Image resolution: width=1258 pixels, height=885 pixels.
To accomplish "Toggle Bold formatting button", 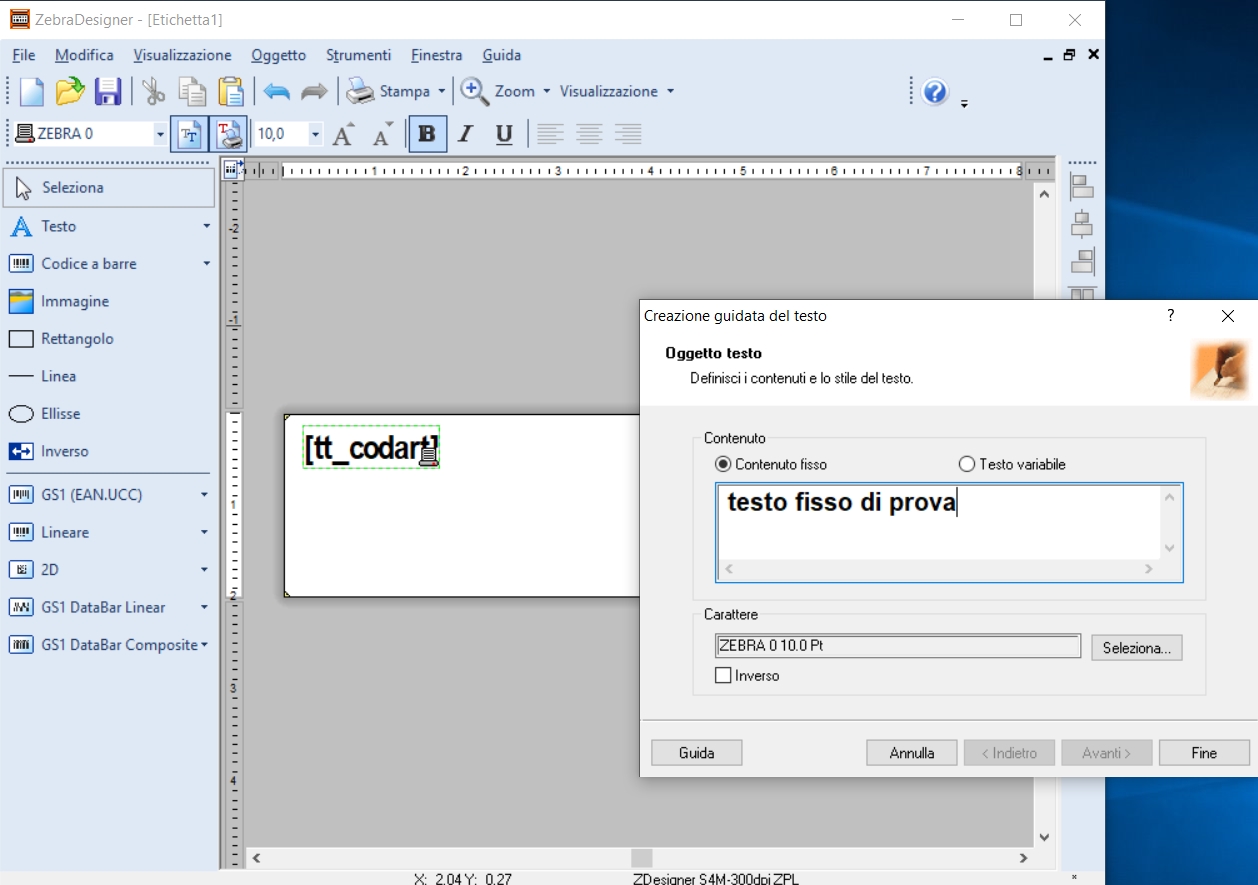I will coord(427,134).
